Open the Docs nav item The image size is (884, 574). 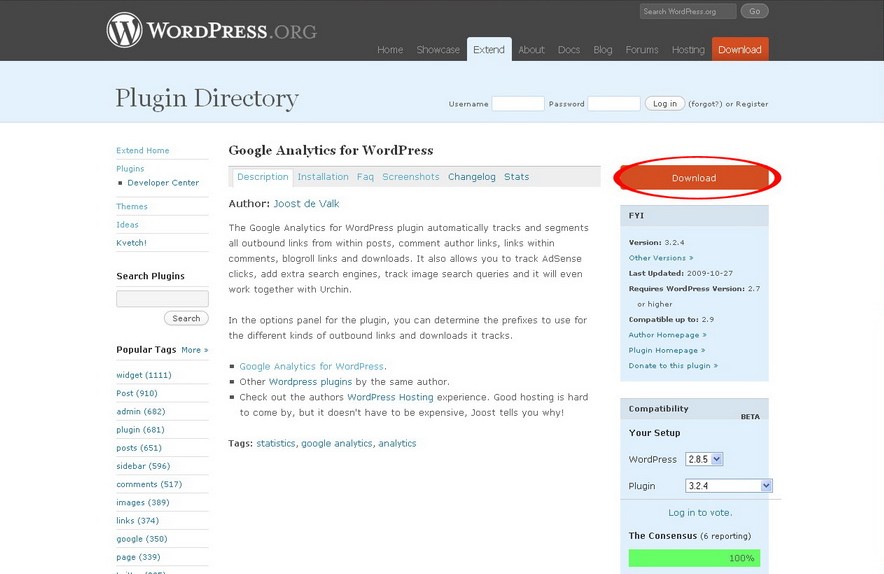(x=569, y=50)
